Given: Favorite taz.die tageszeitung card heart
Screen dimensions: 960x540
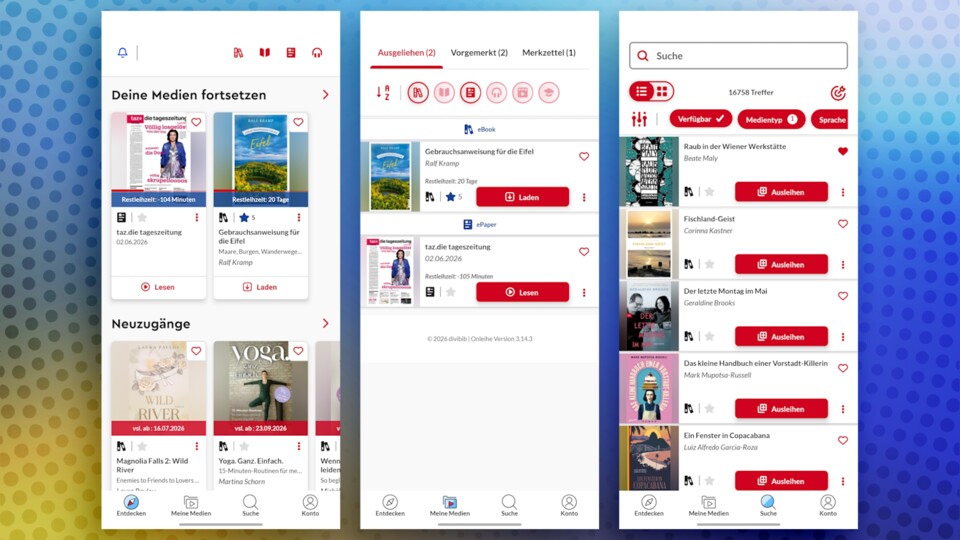Looking at the screenshot, I should coord(196,122).
